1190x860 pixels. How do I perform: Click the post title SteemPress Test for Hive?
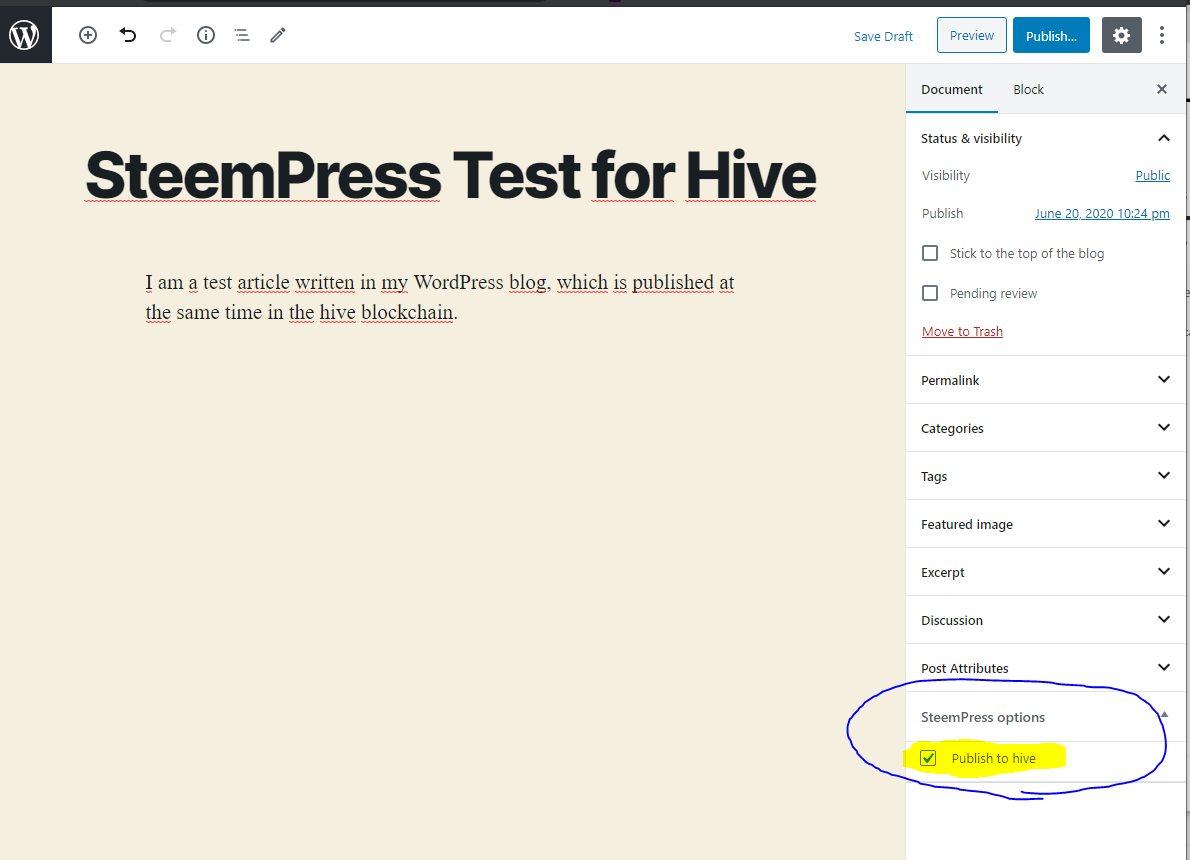[x=451, y=175]
